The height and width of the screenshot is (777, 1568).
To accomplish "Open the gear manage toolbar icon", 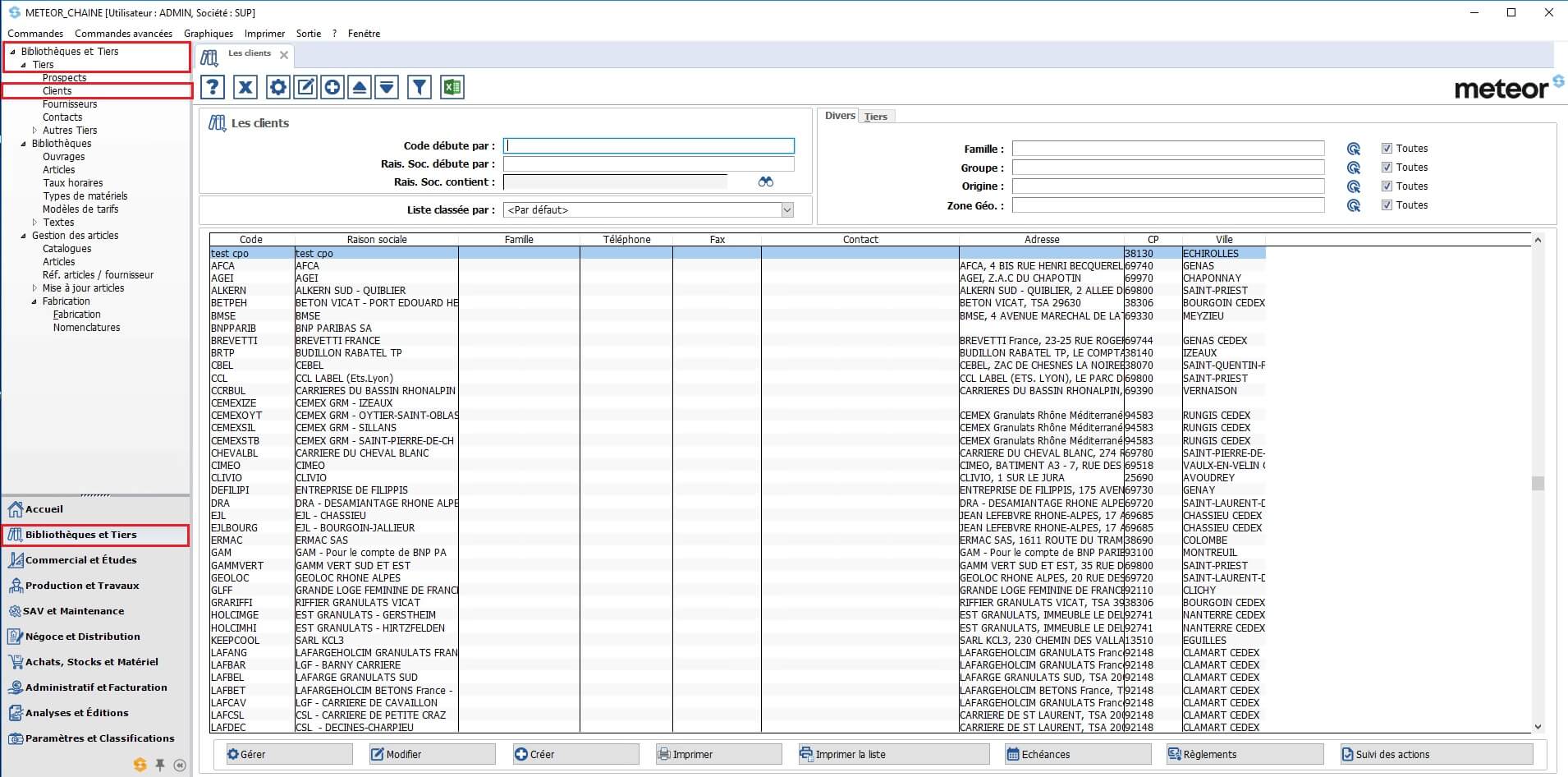I will tap(278, 87).
